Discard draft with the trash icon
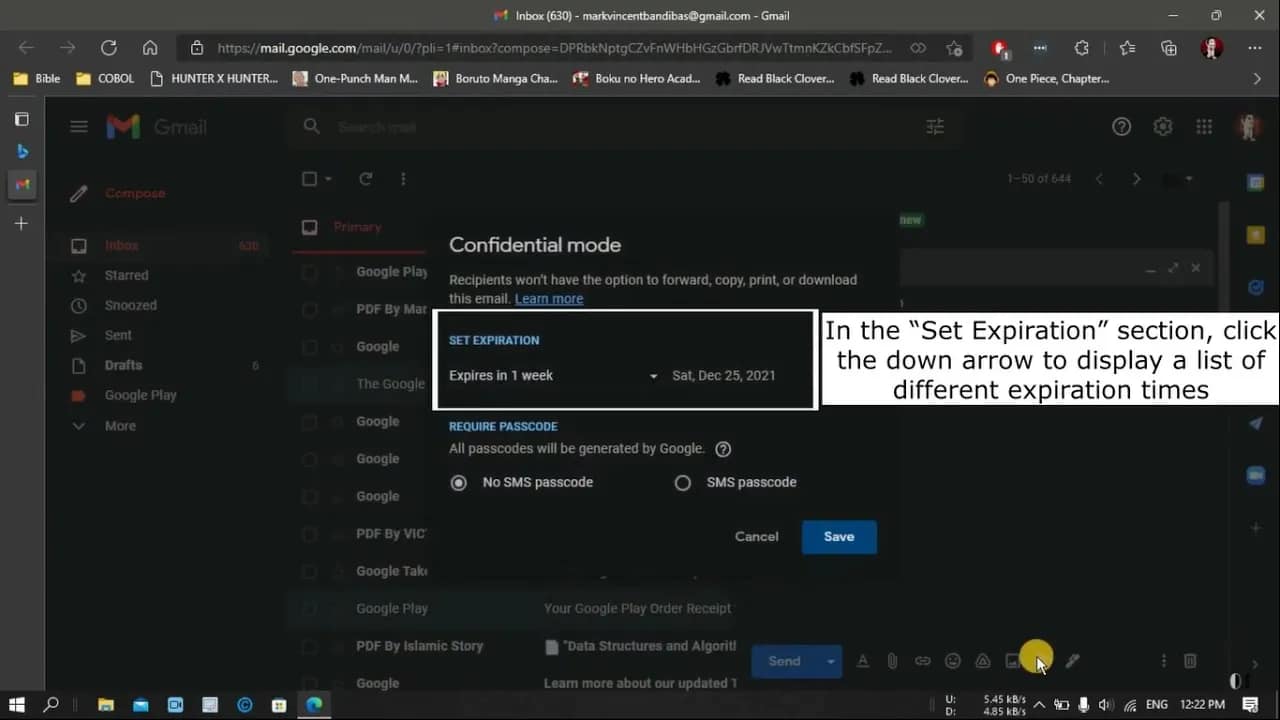Image resolution: width=1280 pixels, height=720 pixels. pos(1190,661)
